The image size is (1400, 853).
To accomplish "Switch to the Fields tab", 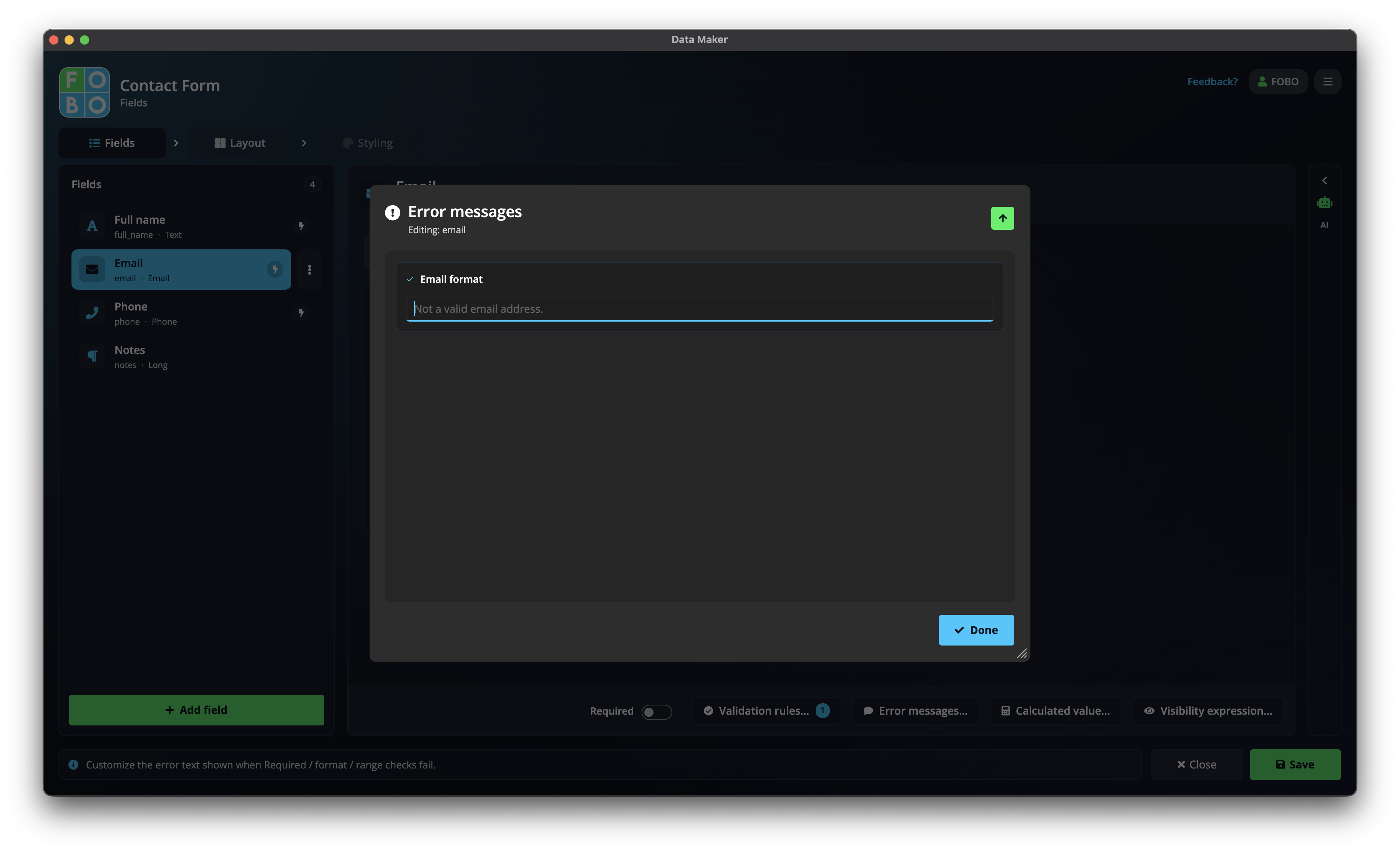I will tap(112, 143).
